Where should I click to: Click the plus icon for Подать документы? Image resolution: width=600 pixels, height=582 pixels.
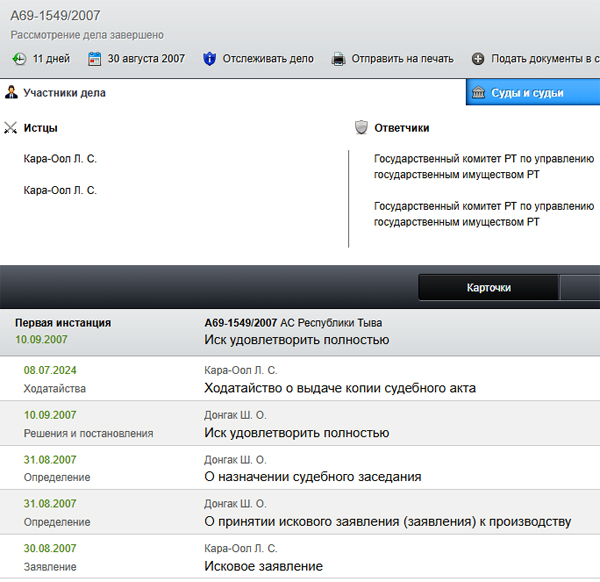[x=478, y=59]
